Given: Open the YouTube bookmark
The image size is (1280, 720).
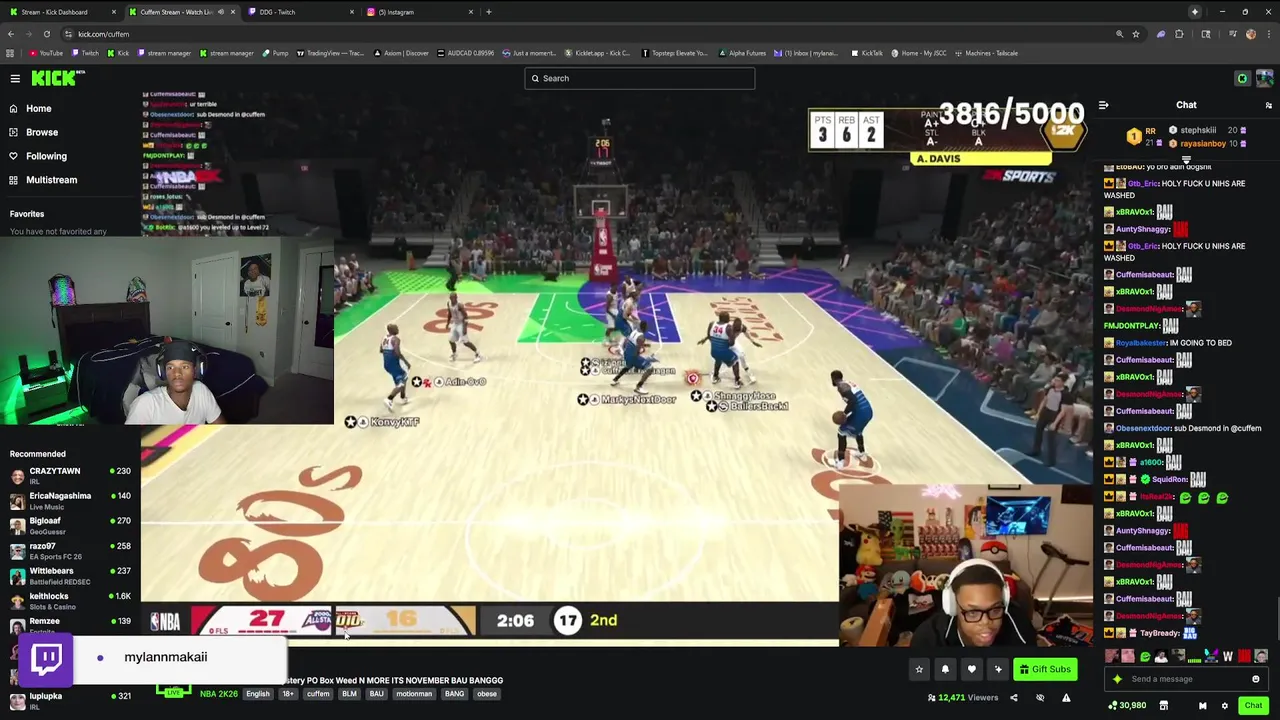Looking at the screenshot, I should [x=46, y=53].
